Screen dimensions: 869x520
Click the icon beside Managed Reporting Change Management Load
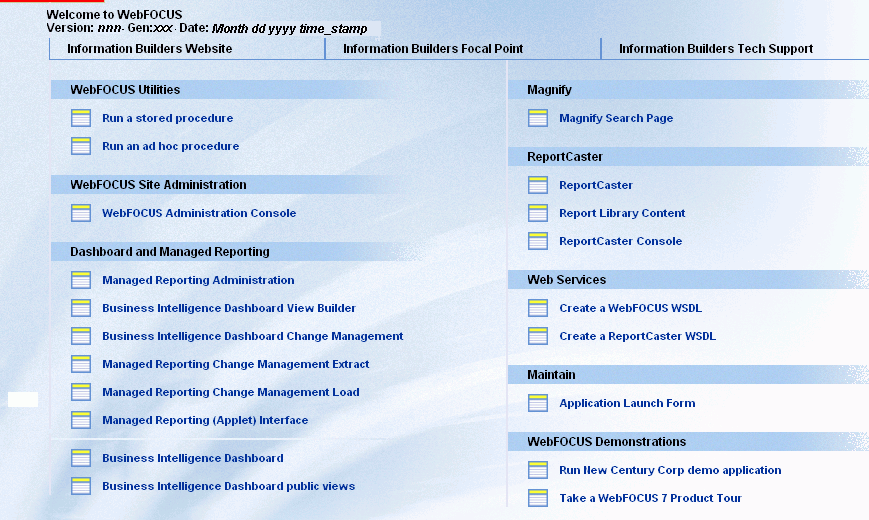tap(81, 392)
